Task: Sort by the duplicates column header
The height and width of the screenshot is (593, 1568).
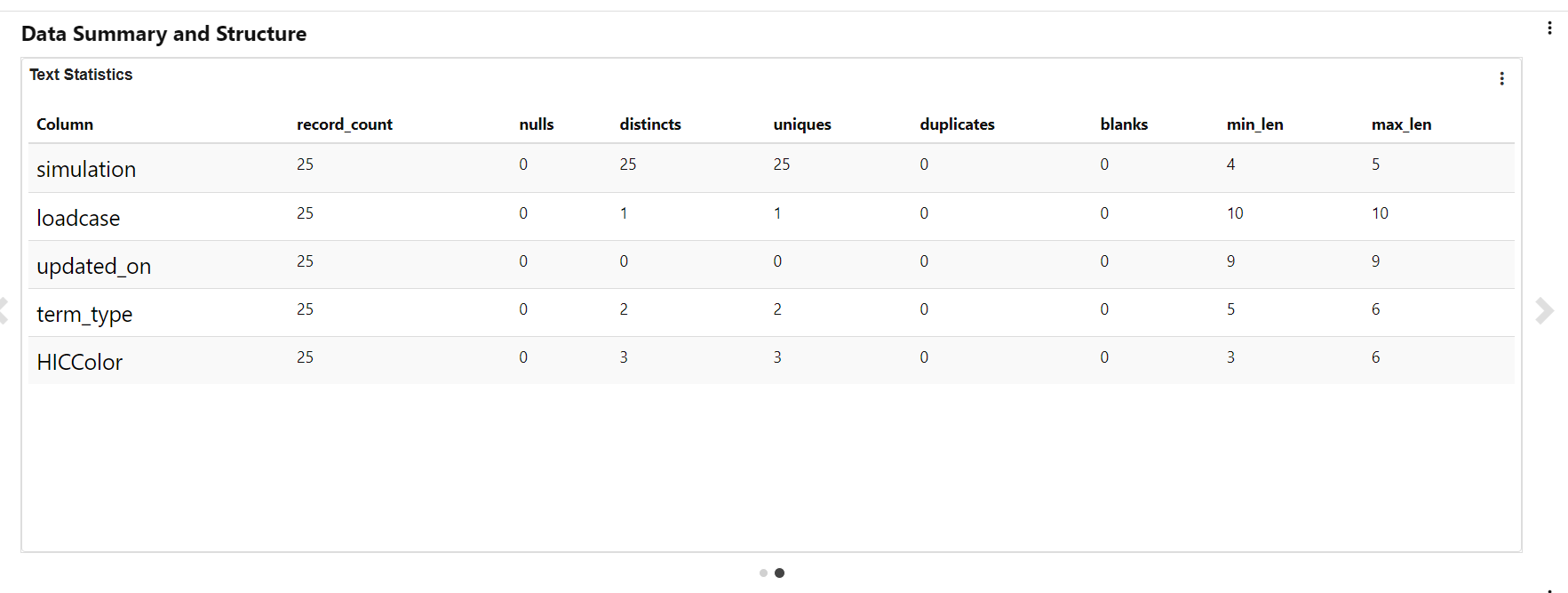Action: point(957,124)
